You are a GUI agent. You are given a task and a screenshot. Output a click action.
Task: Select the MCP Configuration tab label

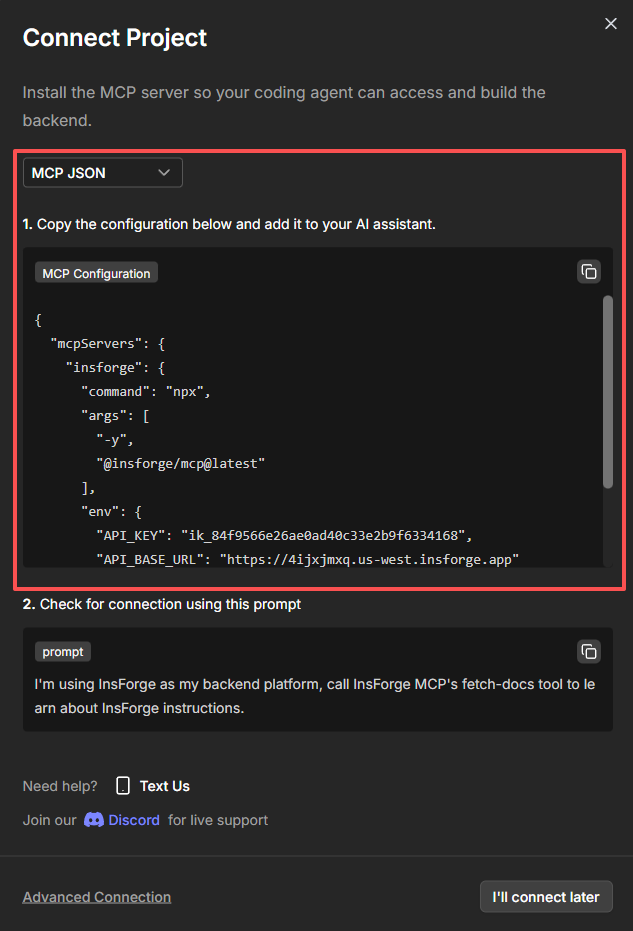[x=95, y=272]
